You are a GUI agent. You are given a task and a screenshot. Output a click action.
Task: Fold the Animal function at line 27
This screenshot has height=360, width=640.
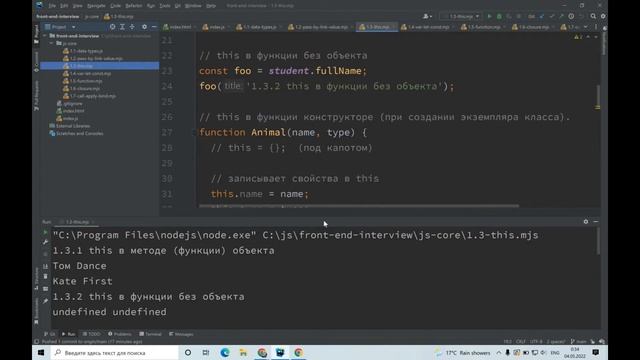[x=194, y=132]
